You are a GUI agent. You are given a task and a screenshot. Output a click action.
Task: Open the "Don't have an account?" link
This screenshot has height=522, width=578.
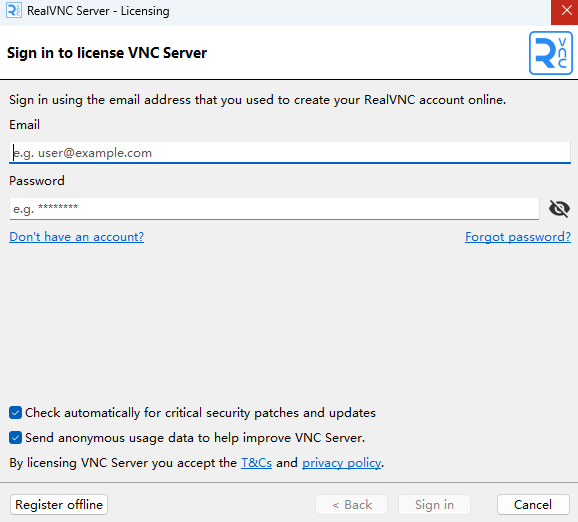(76, 237)
